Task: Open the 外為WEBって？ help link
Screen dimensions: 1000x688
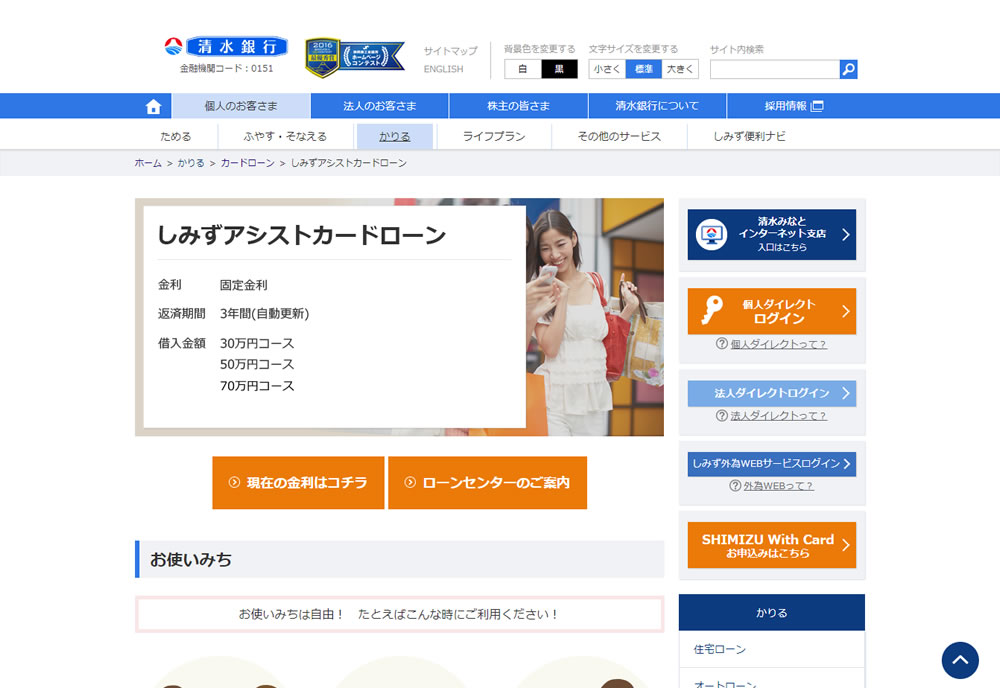Action: (x=778, y=486)
